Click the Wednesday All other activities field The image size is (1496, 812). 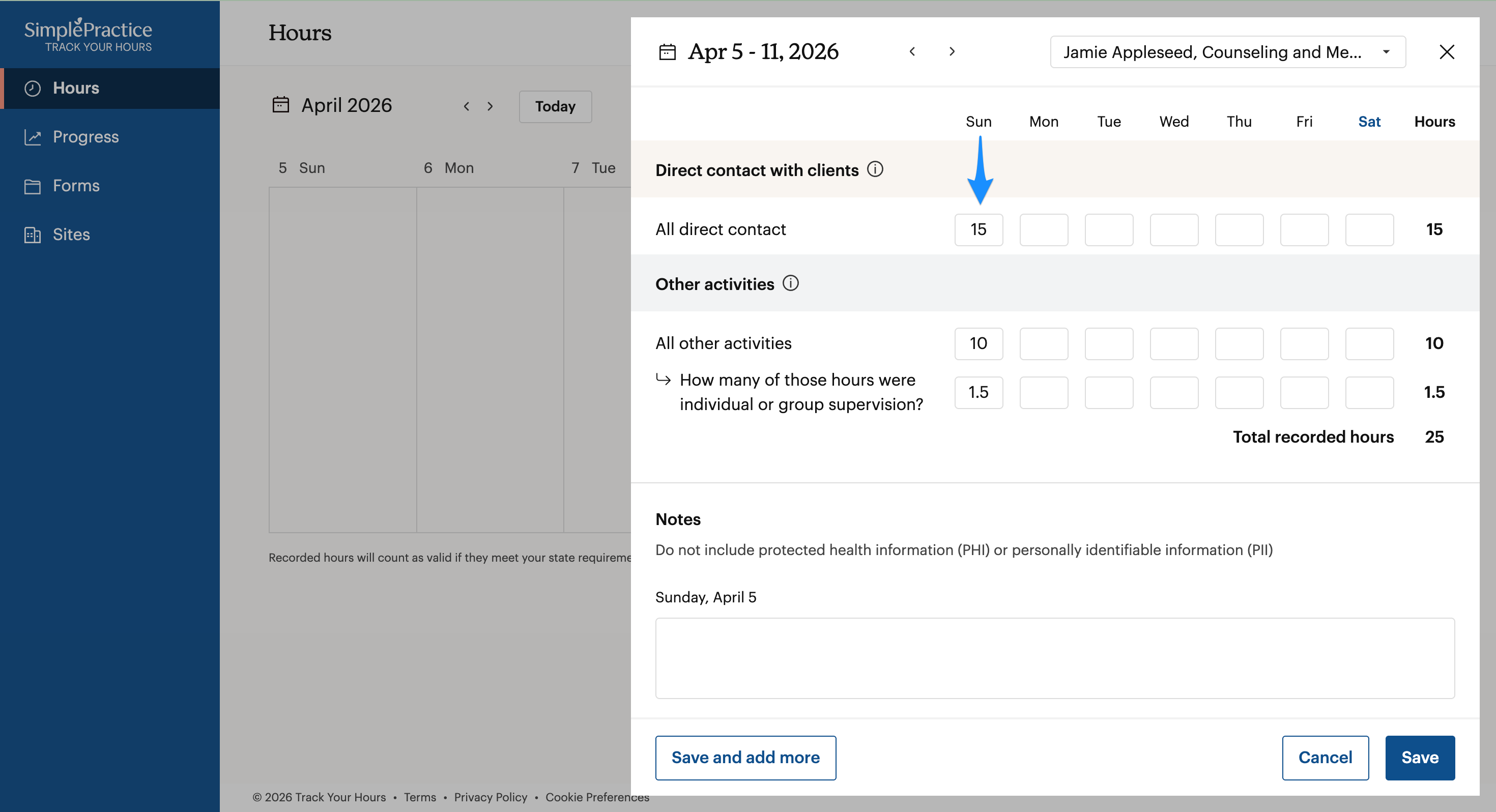(x=1174, y=344)
